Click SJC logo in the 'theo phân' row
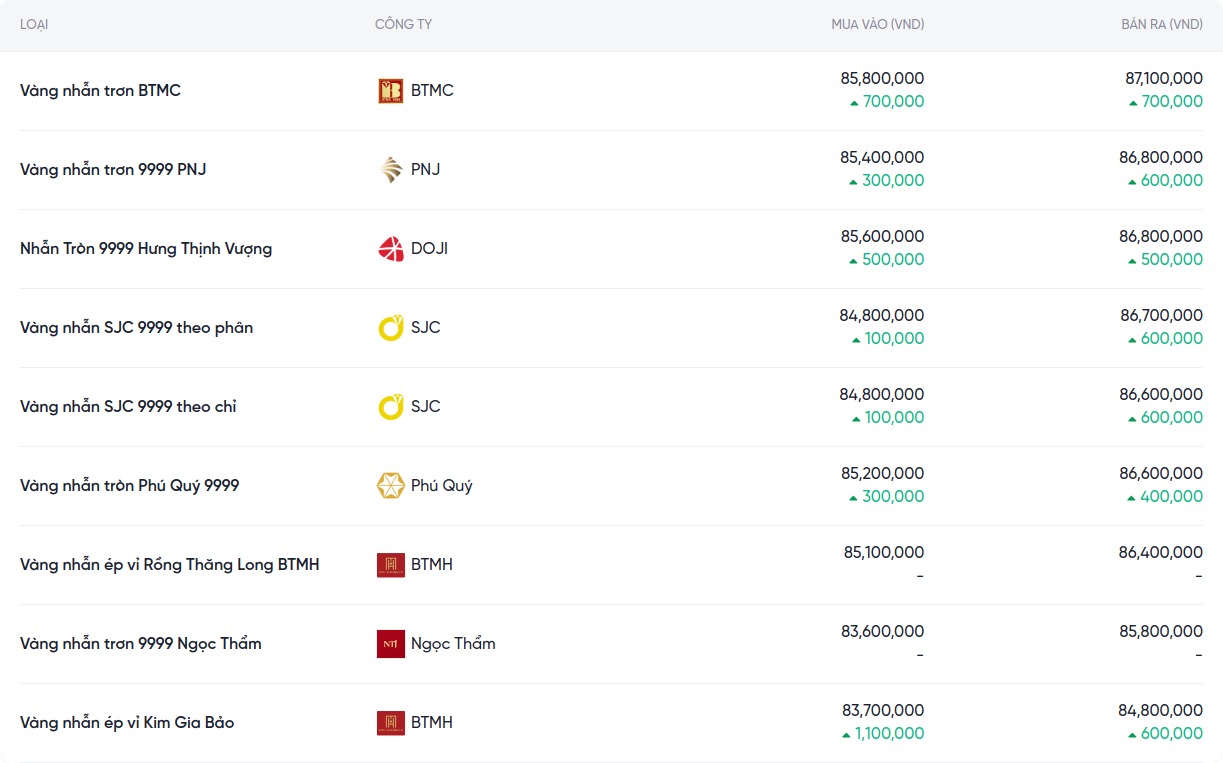Image resolution: width=1223 pixels, height=763 pixels. [390, 328]
